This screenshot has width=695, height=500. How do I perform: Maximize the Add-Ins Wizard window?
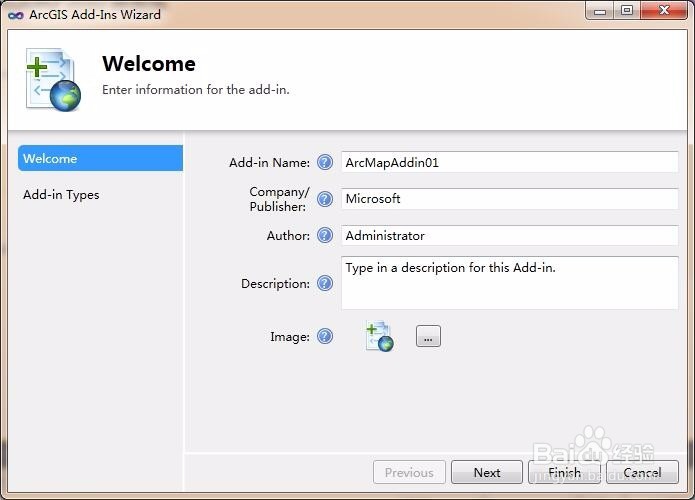coord(627,11)
